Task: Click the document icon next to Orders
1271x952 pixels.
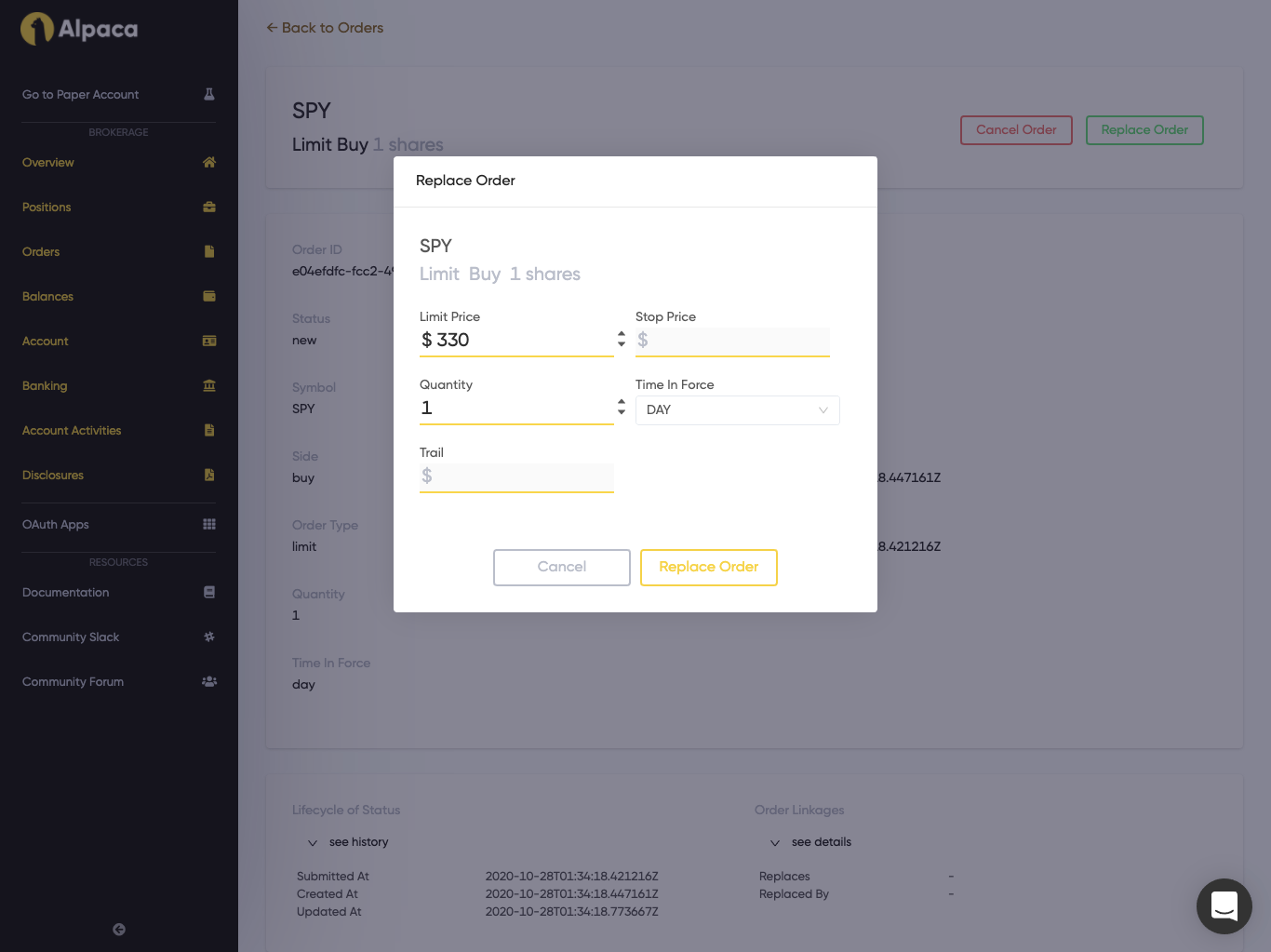Action: [x=209, y=251]
